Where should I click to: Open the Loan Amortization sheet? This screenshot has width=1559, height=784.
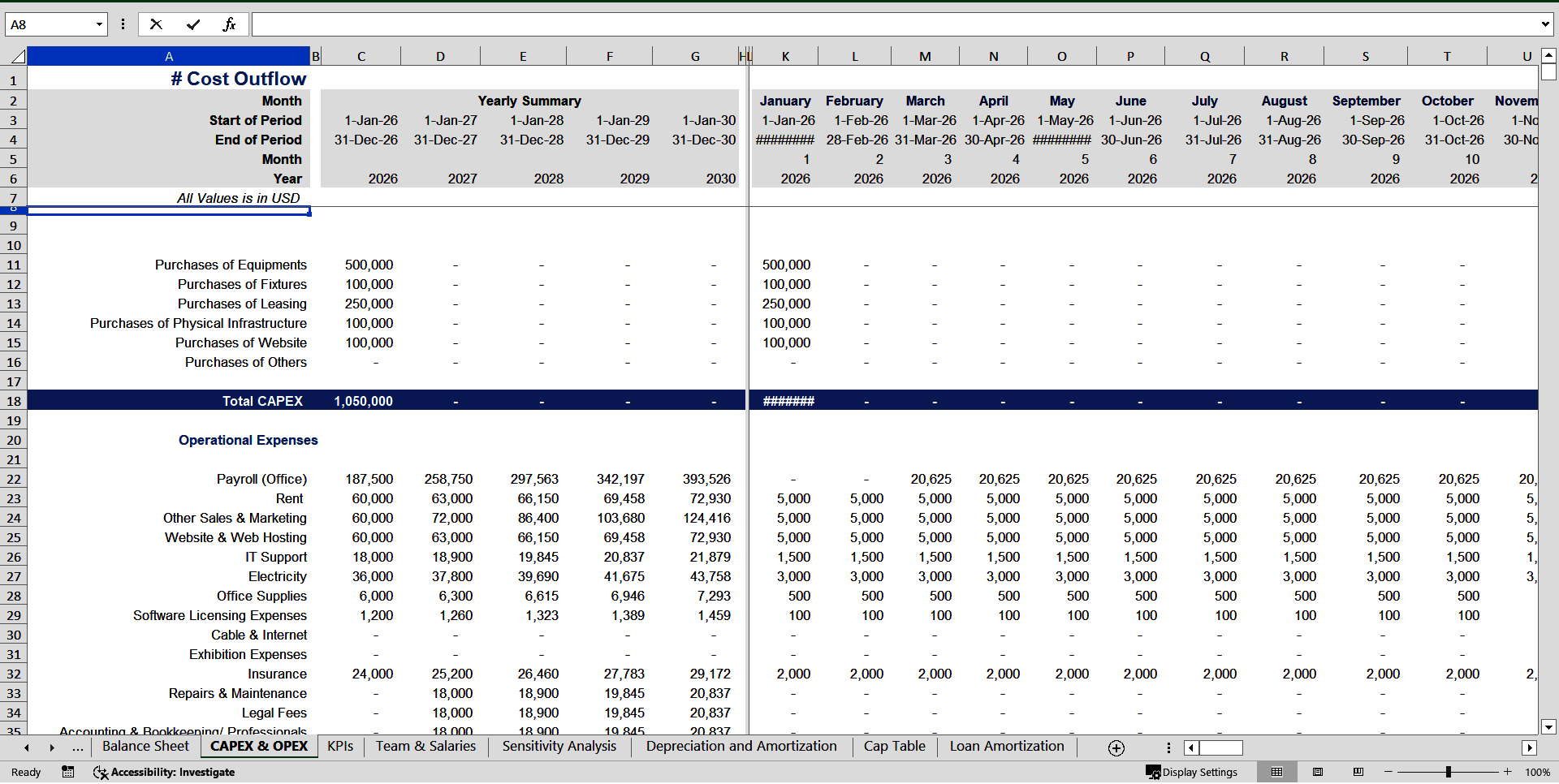tap(1007, 747)
